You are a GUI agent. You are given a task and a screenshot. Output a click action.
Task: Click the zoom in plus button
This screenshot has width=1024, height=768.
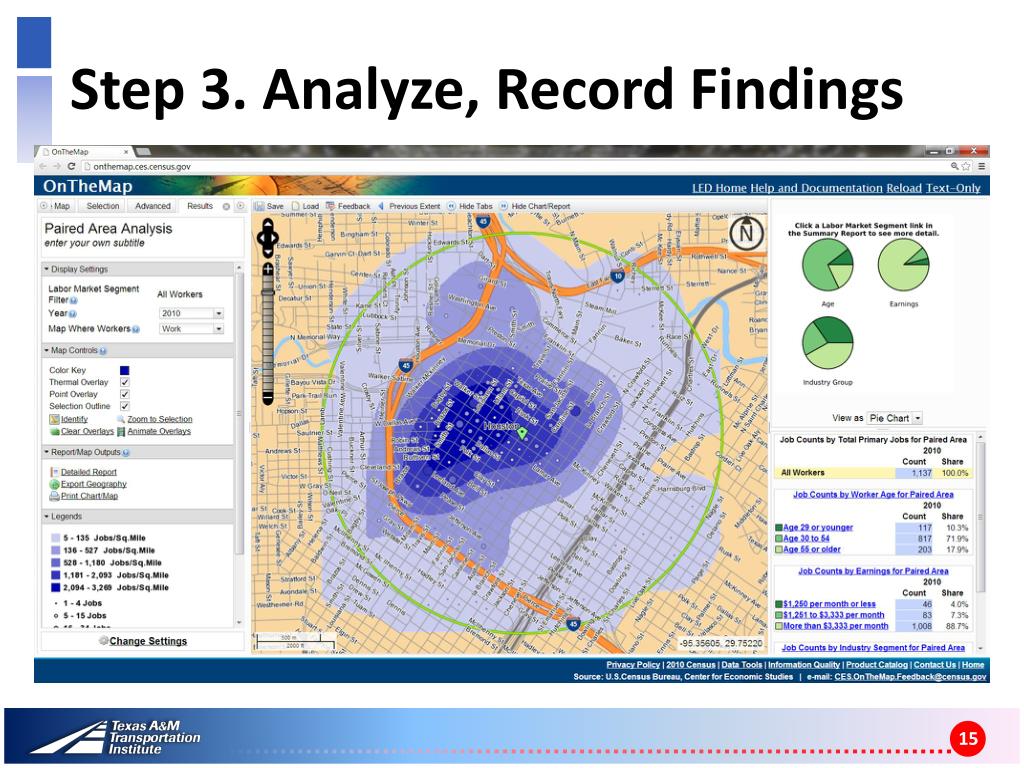(x=268, y=269)
